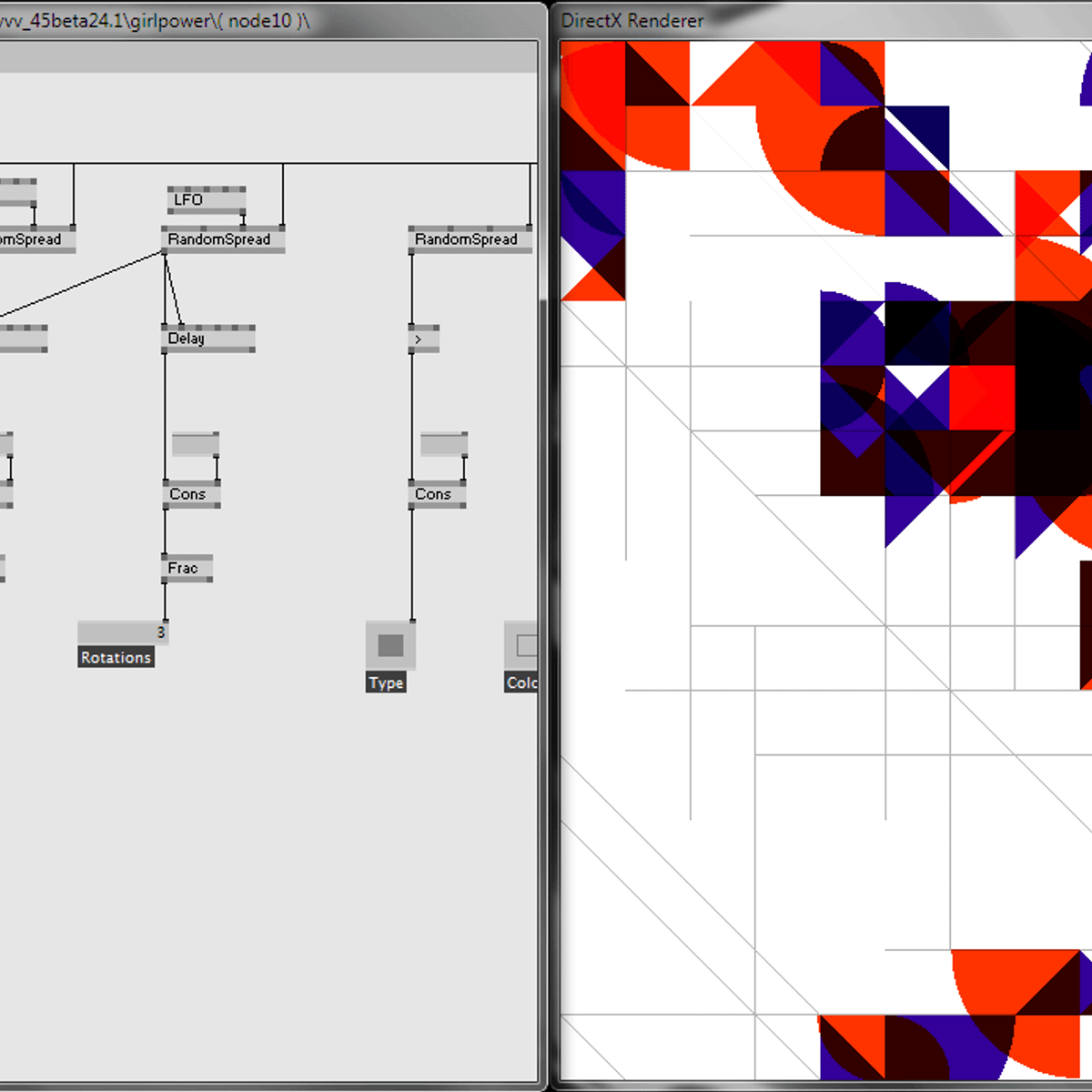Select the Cons node below Delay

(190, 494)
